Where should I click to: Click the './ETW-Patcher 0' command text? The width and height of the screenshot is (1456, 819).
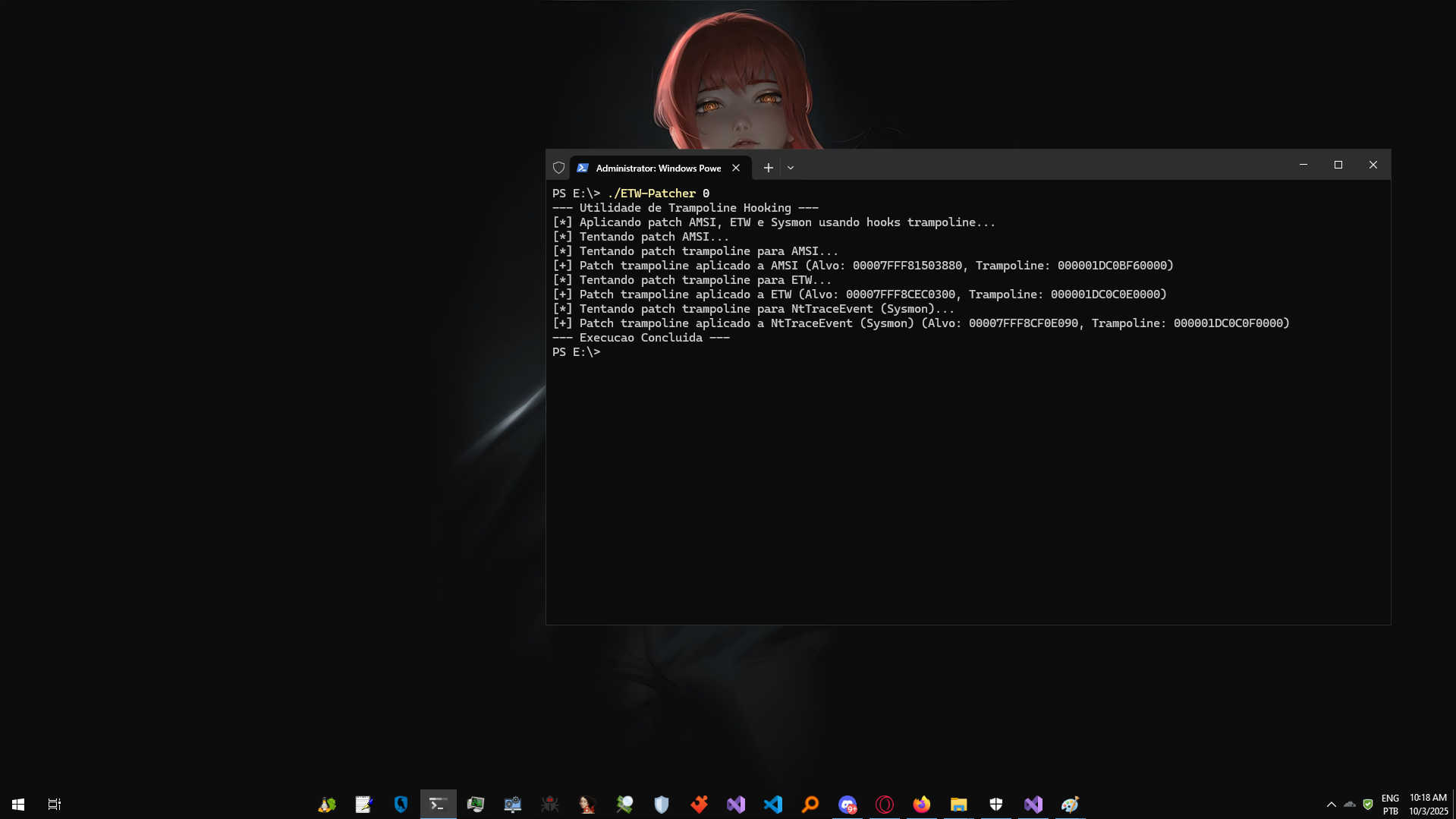pos(658,194)
